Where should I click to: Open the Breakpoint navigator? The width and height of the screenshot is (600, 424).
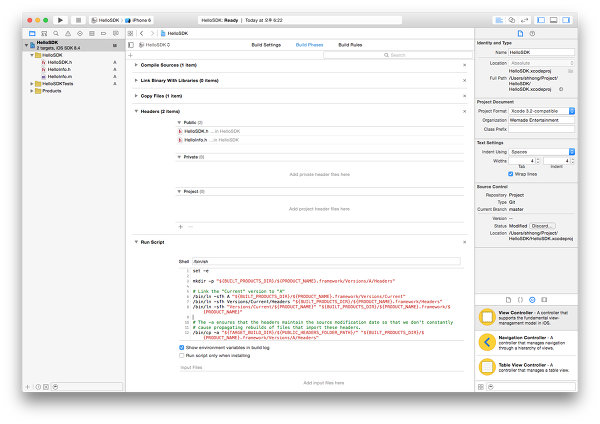point(103,34)
